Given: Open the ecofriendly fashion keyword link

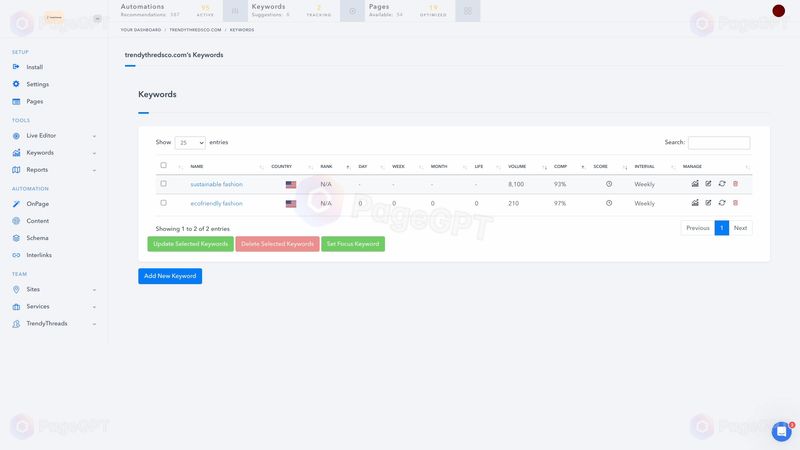Looking at the screenshot, I should click(216, 204).
